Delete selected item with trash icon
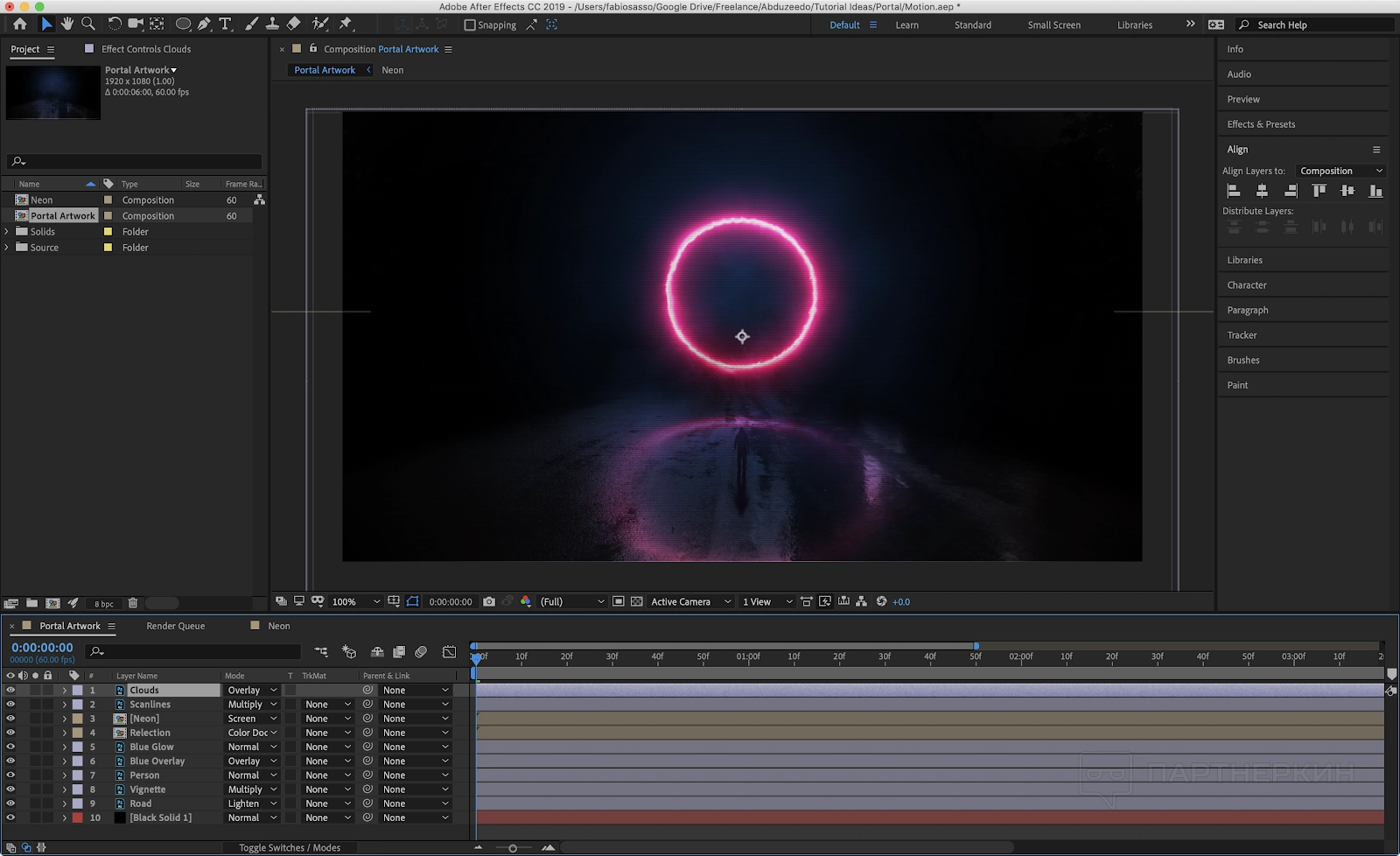Viewport: 1400px width, 856px height. click(x=133, y=603)
